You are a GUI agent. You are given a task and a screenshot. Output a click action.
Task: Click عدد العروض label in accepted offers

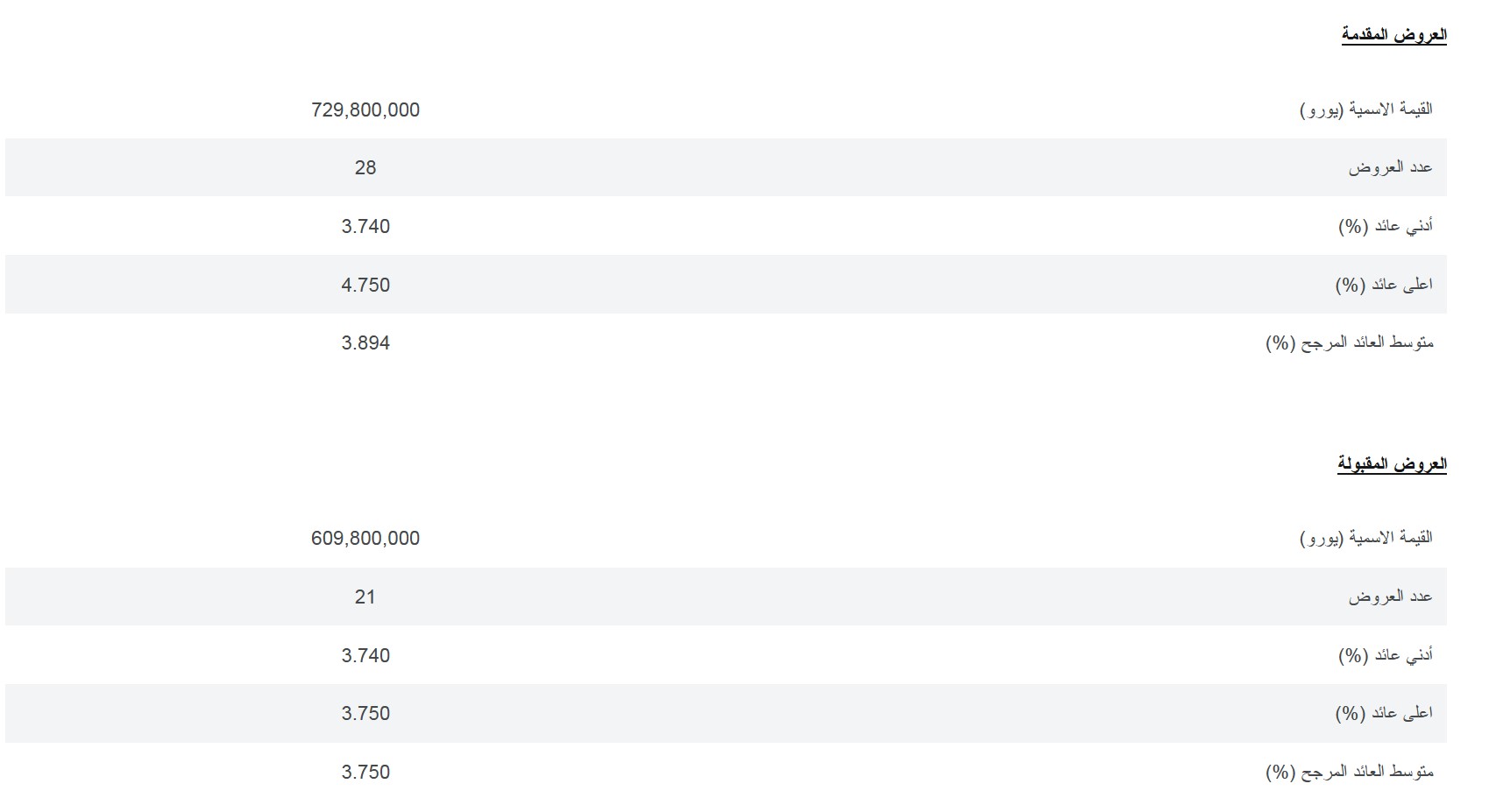(1391, 597)
